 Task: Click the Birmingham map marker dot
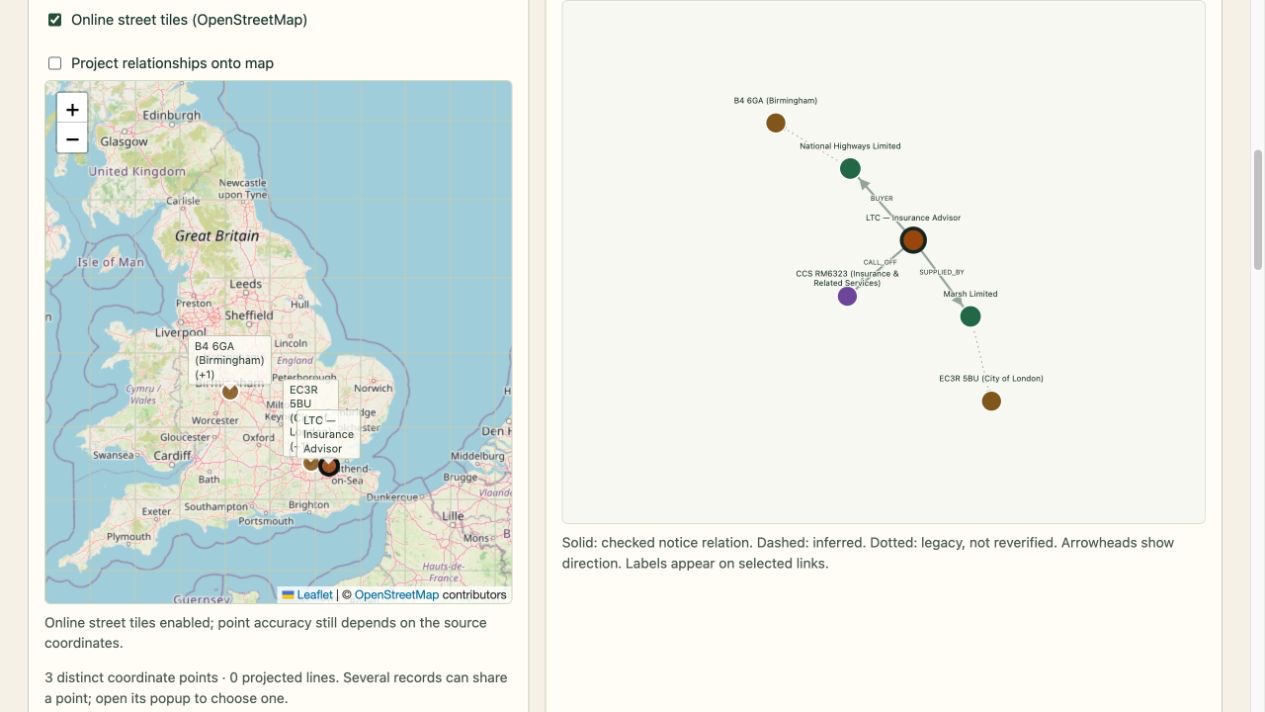[230, 391]
